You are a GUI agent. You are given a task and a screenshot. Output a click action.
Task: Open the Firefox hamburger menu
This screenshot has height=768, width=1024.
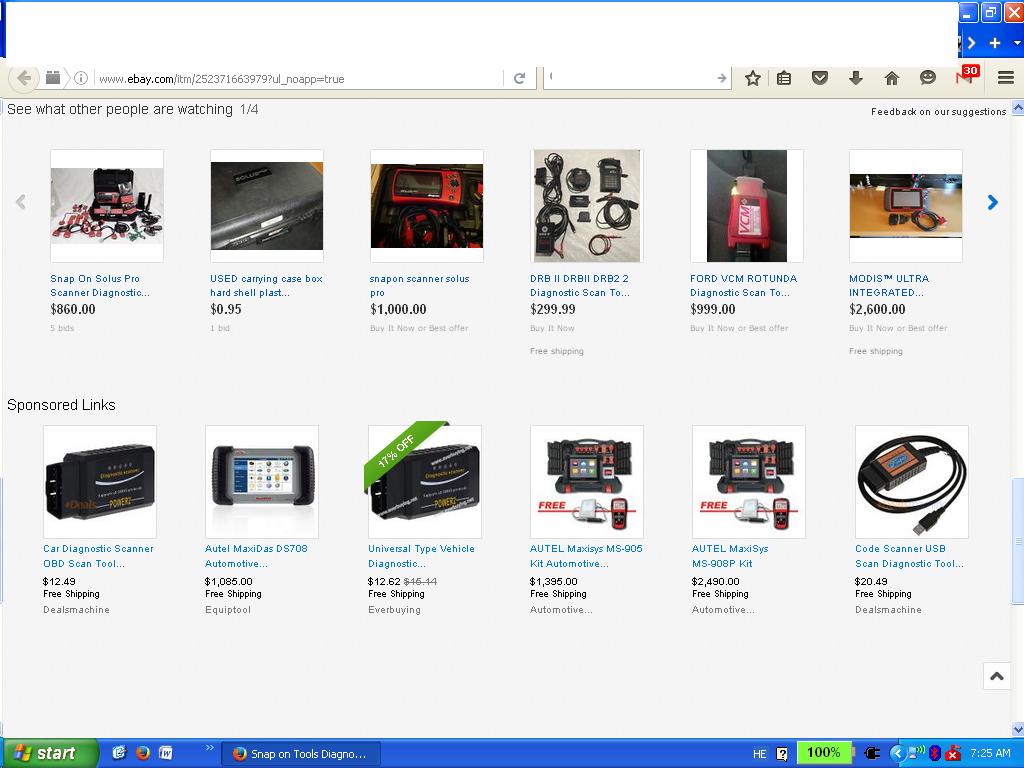pos(1006,78)
